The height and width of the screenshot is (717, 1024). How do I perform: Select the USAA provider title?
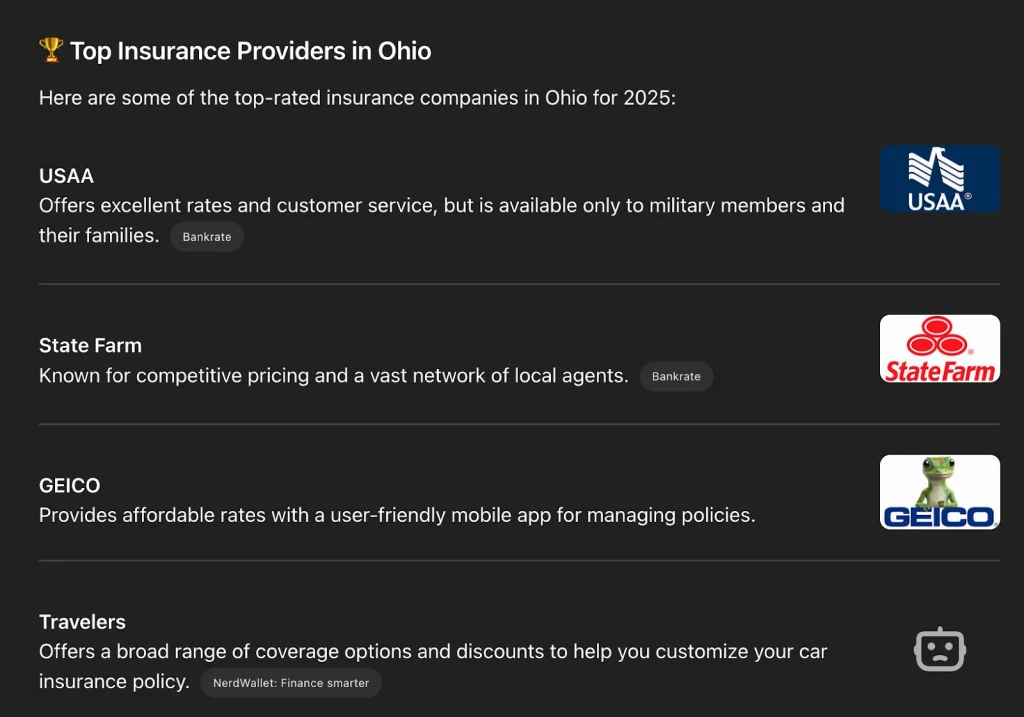pos(67,176)
